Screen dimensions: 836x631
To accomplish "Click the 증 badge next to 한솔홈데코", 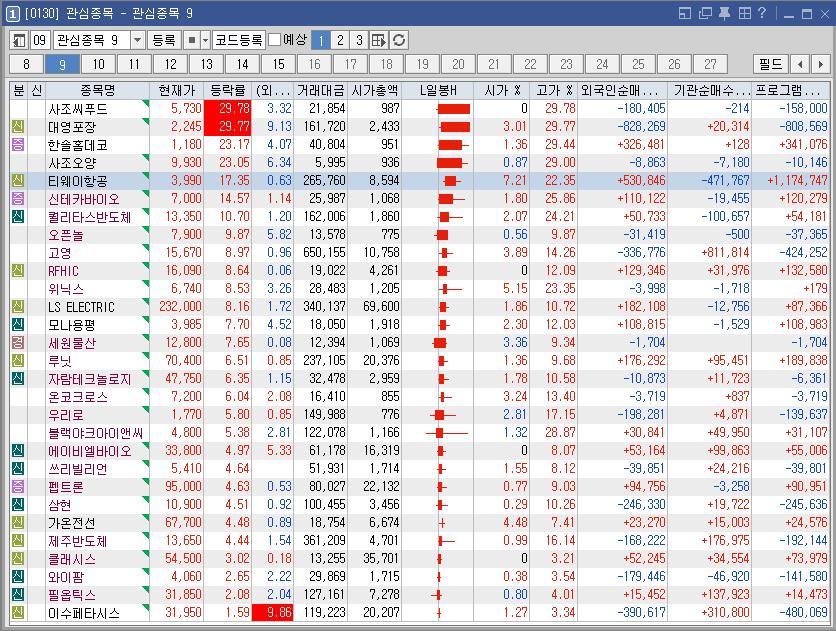I will [18, 144].
